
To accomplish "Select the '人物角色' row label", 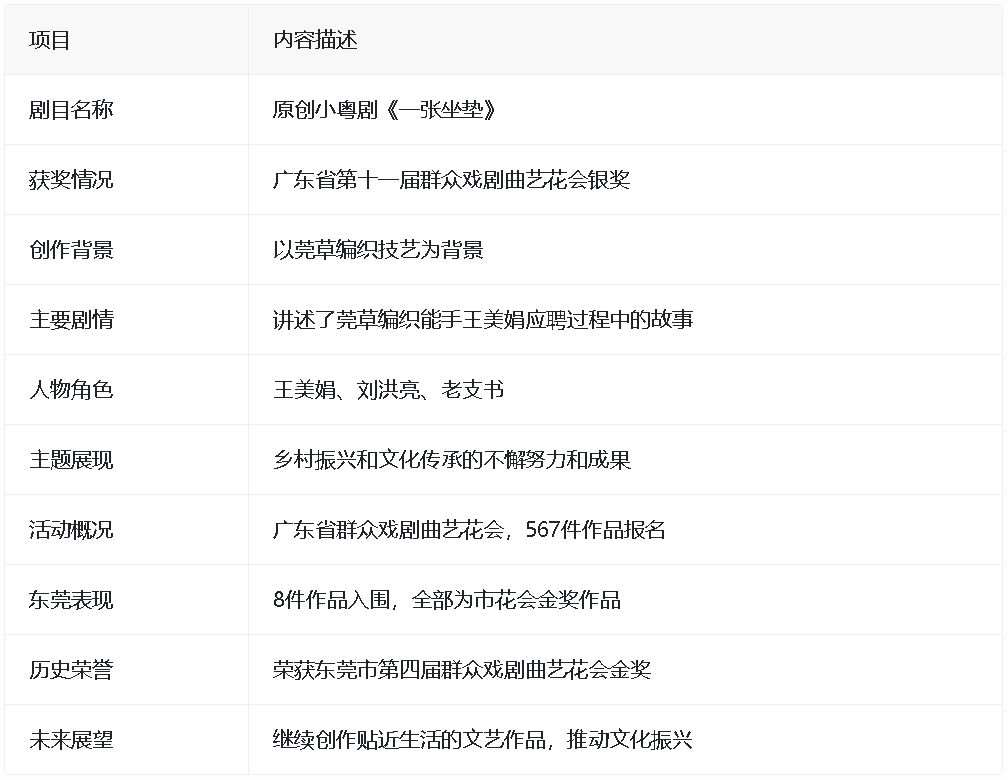I will pyautogui.click(x=71, y=390).
